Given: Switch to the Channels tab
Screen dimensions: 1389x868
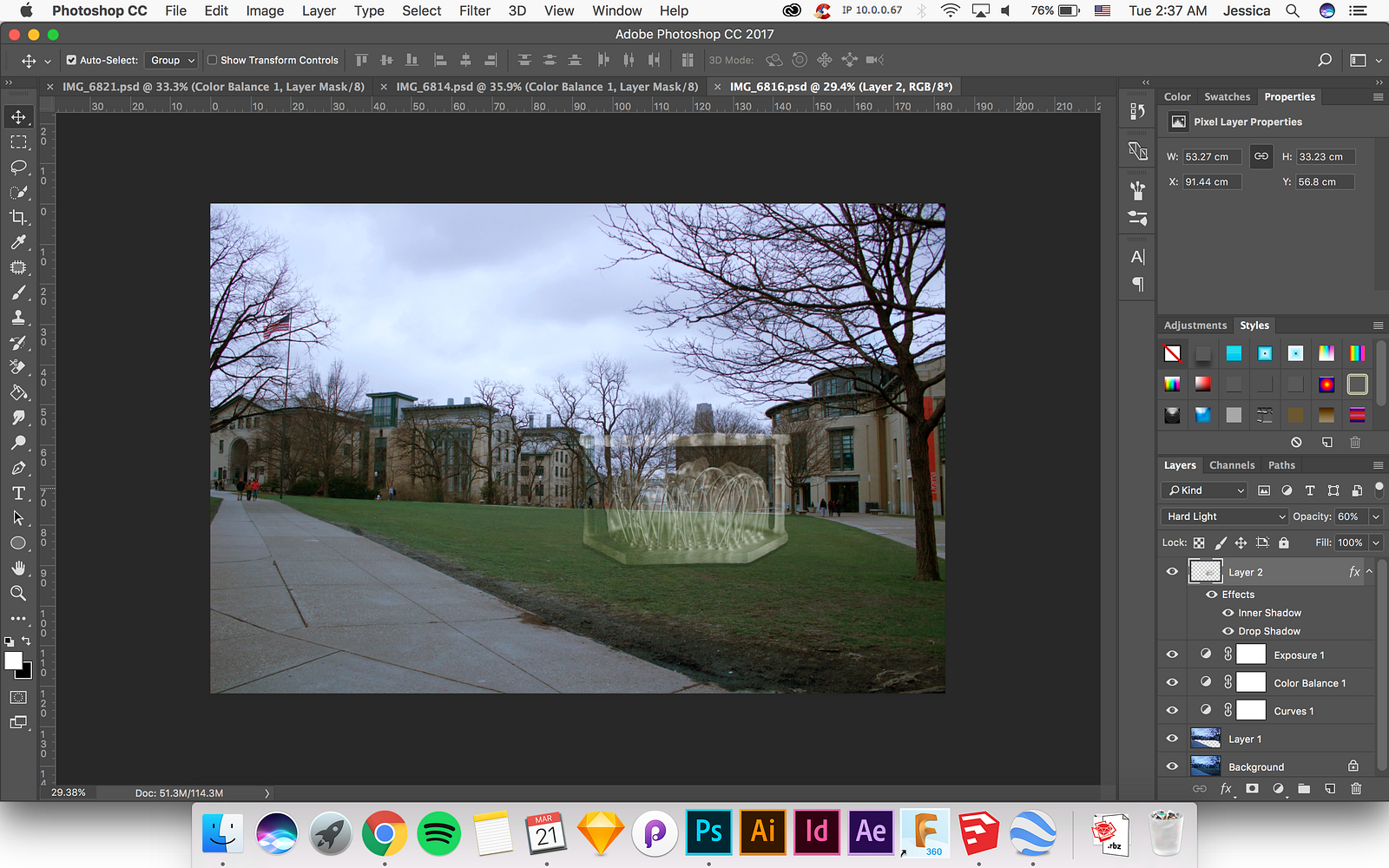Looking at the screenshot, I should click(x=1231, y=465).
